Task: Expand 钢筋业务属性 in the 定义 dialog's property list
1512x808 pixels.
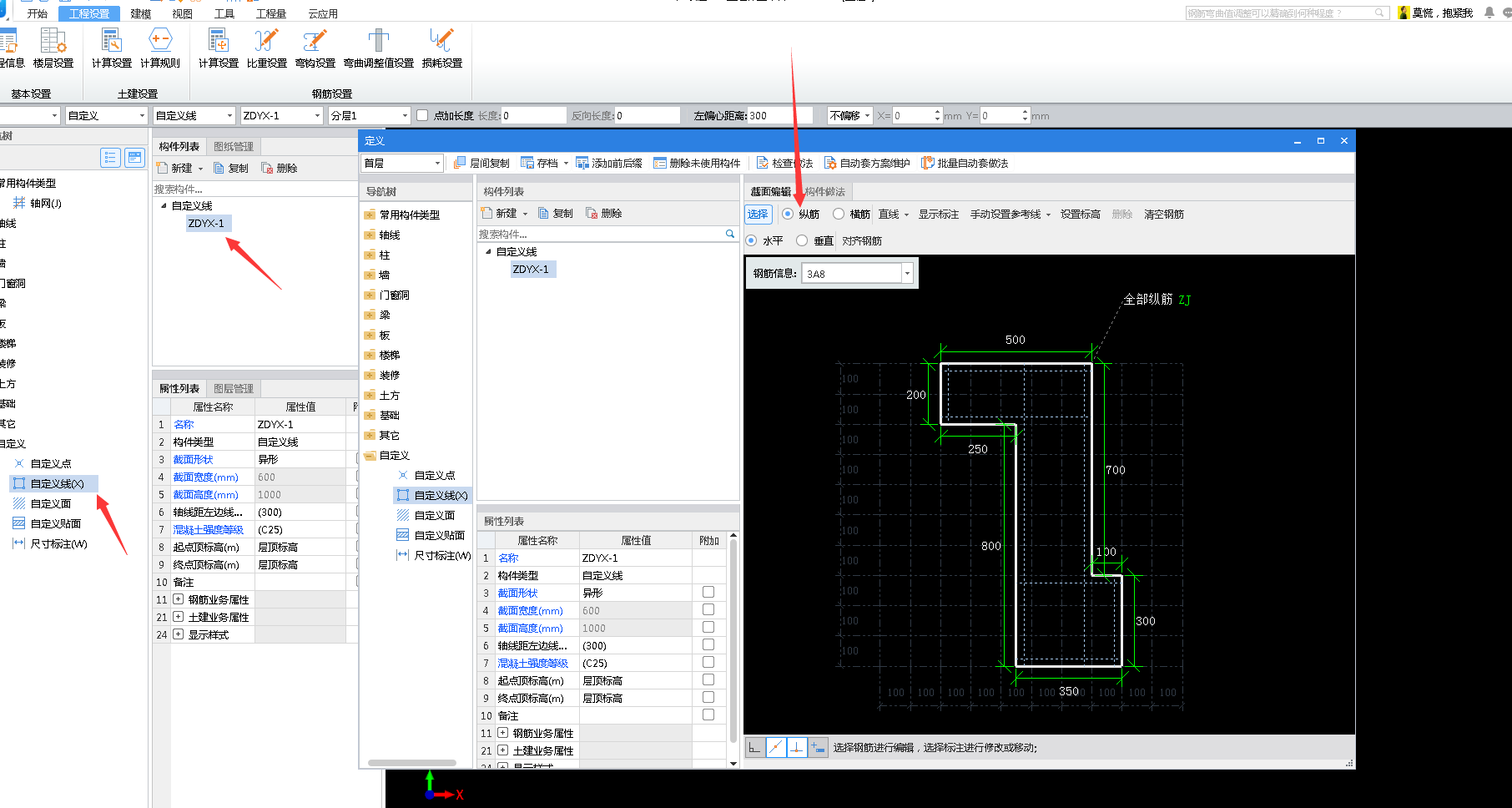Action: click(503, 733)
